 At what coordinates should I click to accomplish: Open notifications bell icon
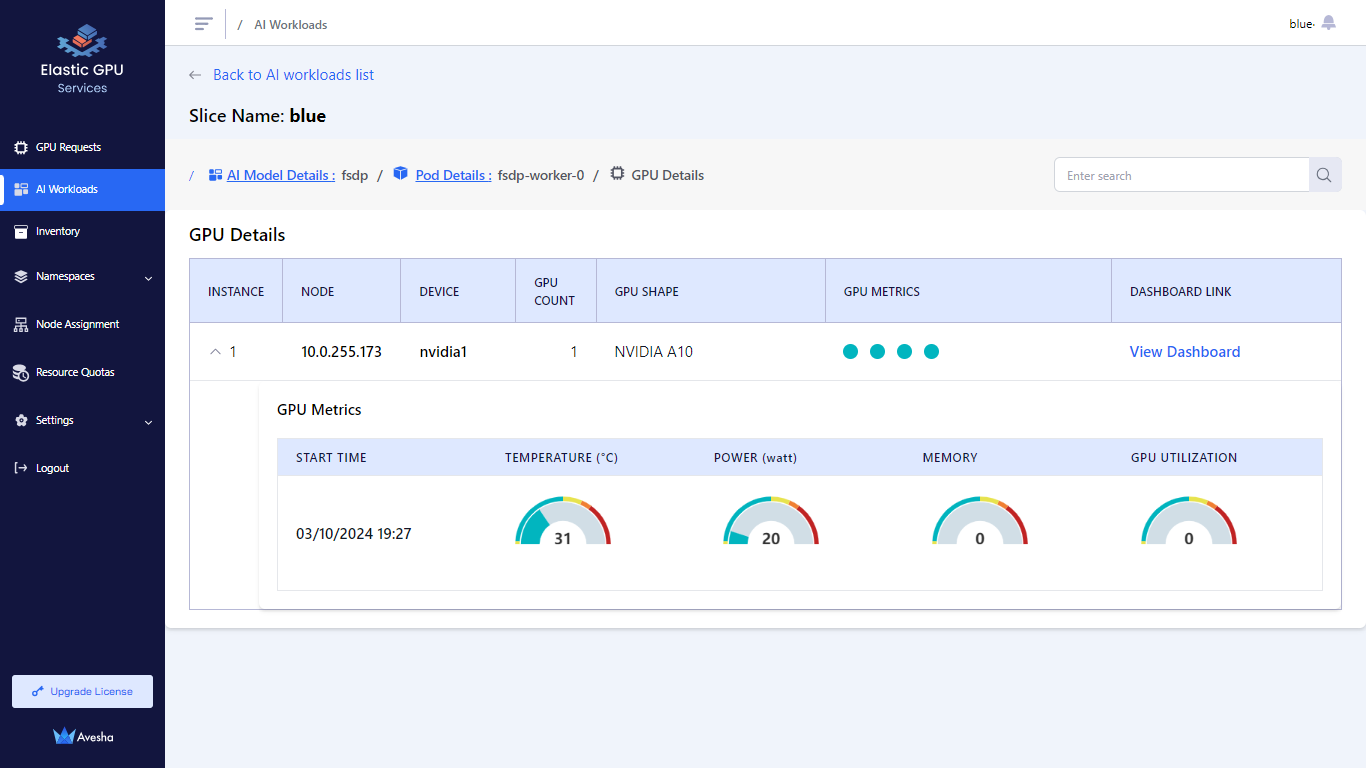point(1328,23)
